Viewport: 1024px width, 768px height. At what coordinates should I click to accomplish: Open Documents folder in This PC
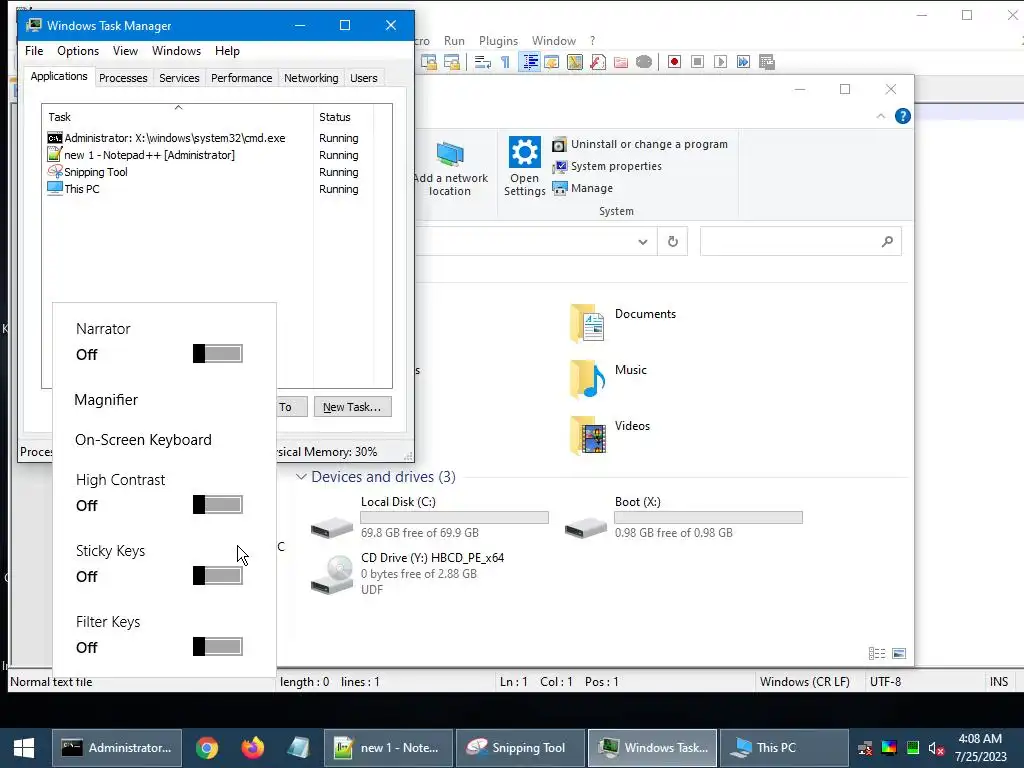622,322
